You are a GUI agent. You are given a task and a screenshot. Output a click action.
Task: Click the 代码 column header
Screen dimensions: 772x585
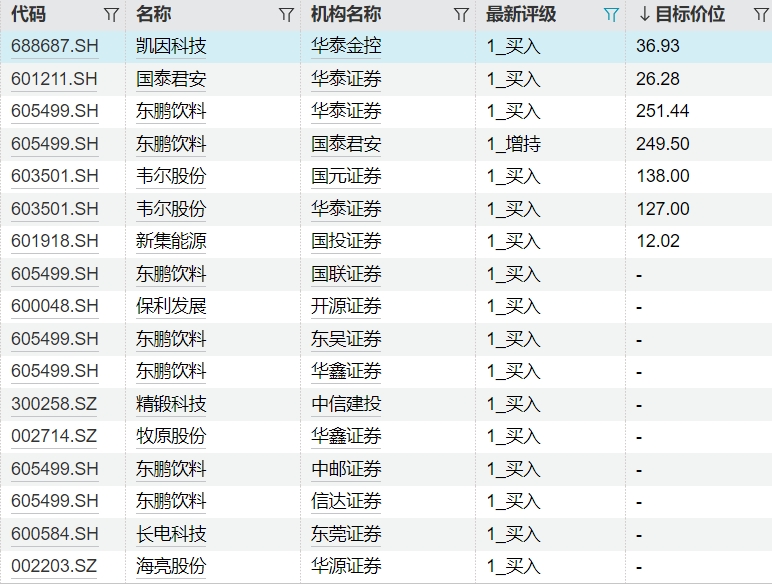coord(29,14)
